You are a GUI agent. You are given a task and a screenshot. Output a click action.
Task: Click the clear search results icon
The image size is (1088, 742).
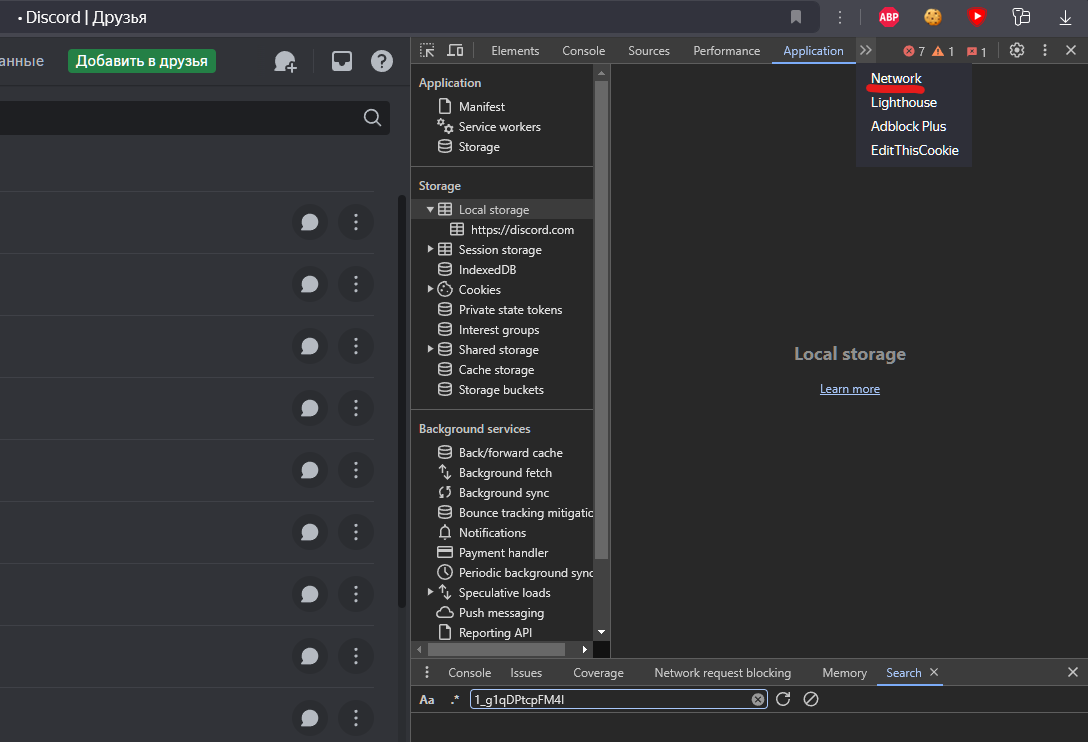pyautogui.click(x=810, y=699)
